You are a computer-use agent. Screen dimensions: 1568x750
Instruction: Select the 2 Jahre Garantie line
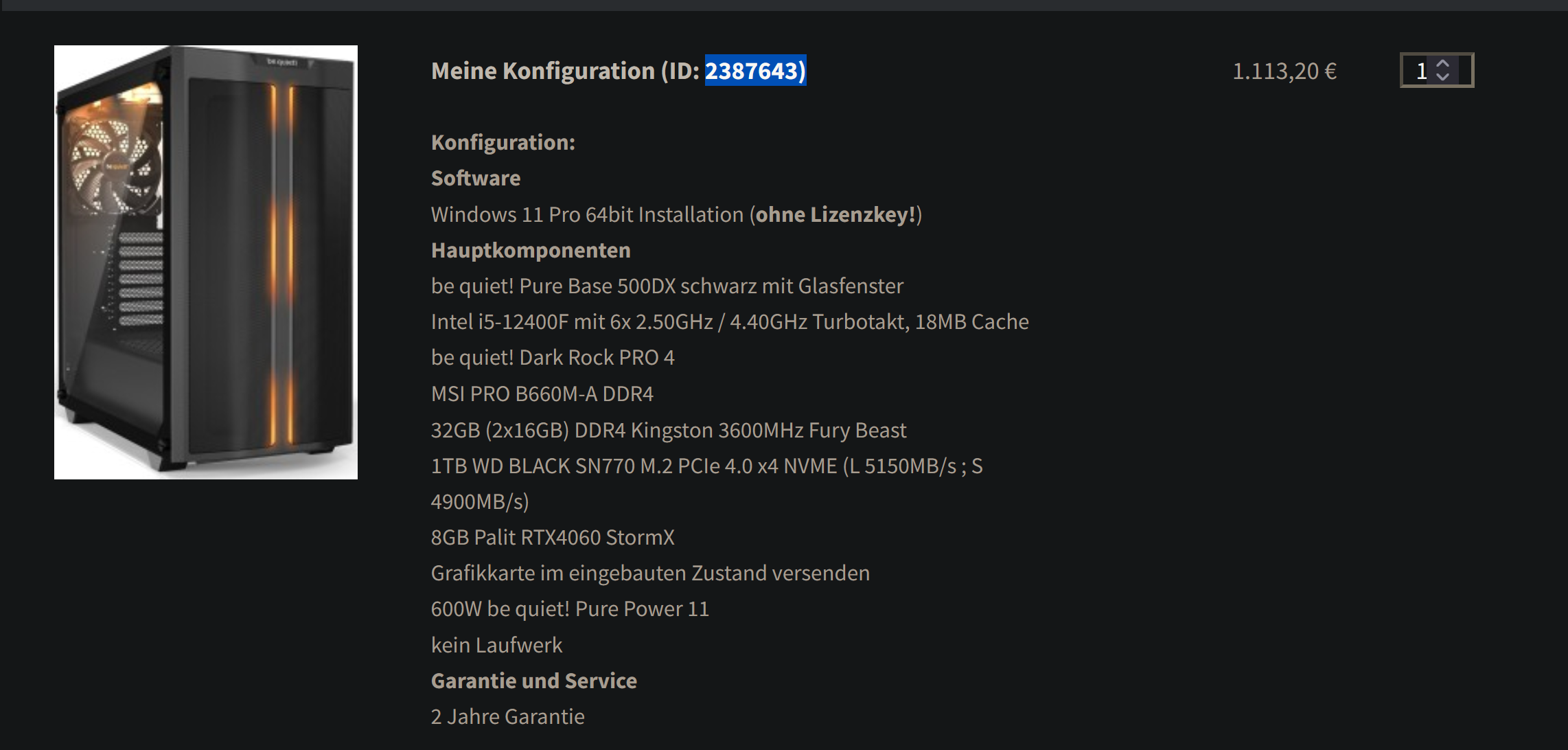[507, 716]
